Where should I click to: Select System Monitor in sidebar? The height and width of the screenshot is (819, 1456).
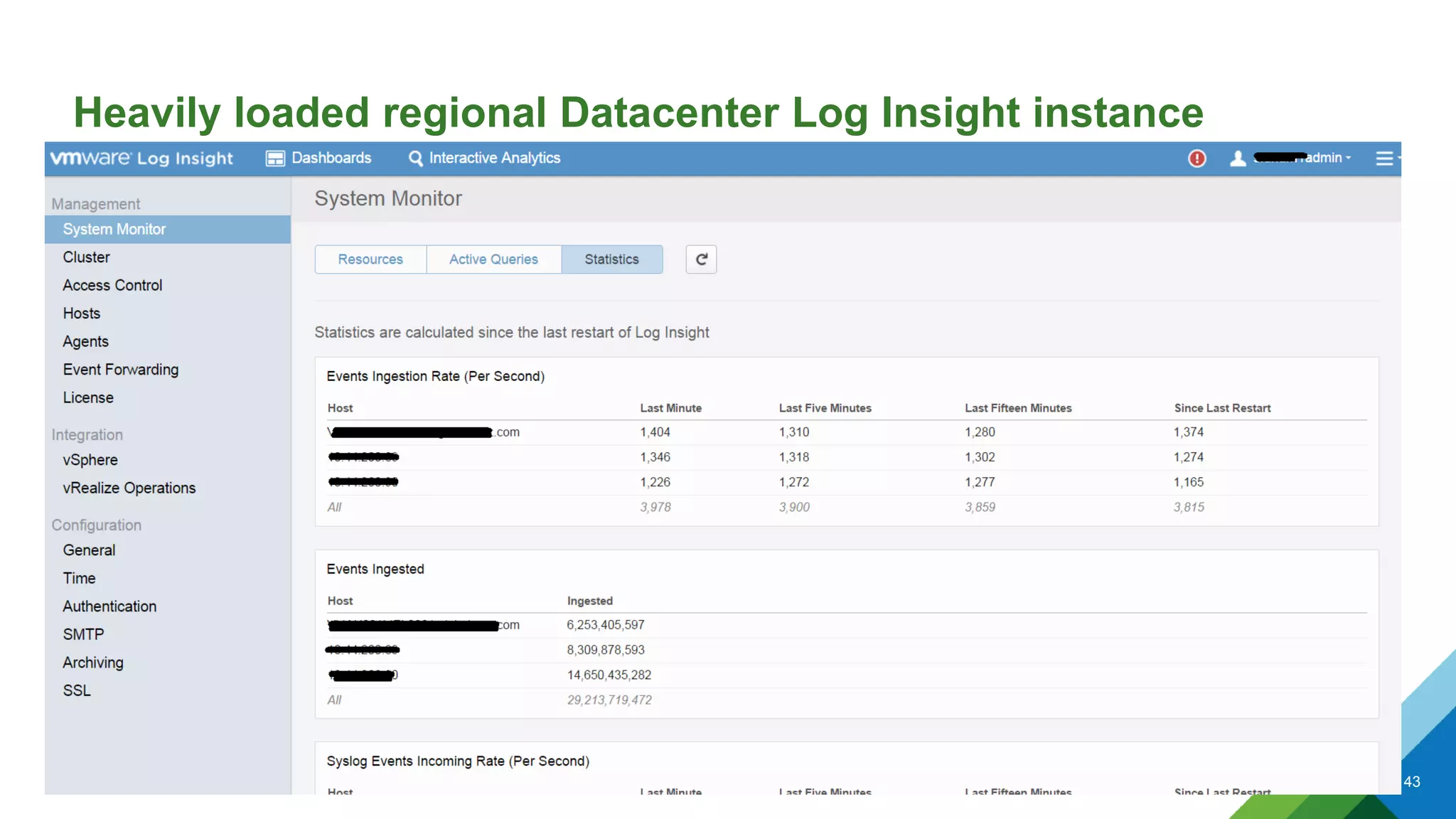point(168,230)
